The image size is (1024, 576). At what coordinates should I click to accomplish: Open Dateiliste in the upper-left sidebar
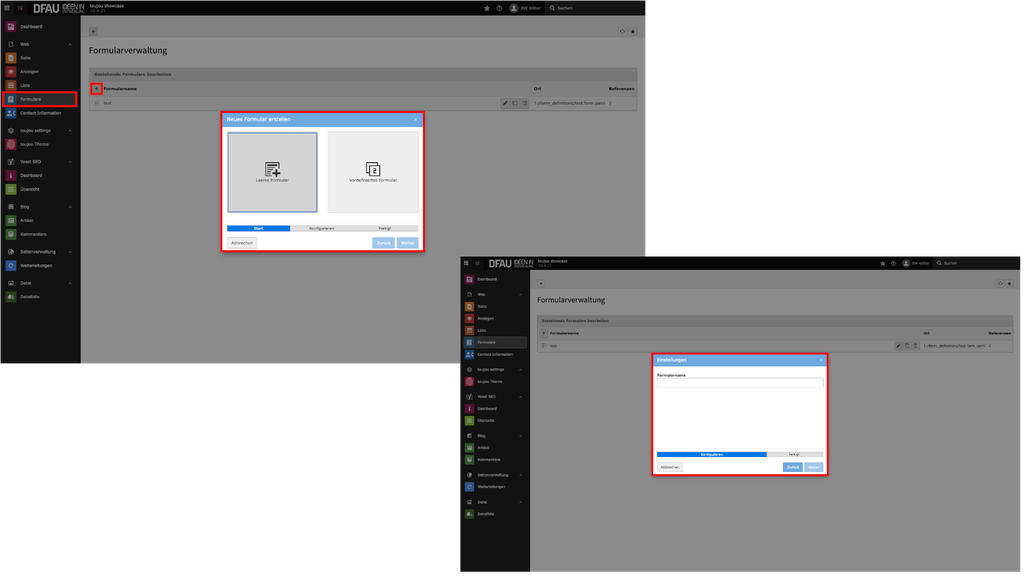coord(30,297)
